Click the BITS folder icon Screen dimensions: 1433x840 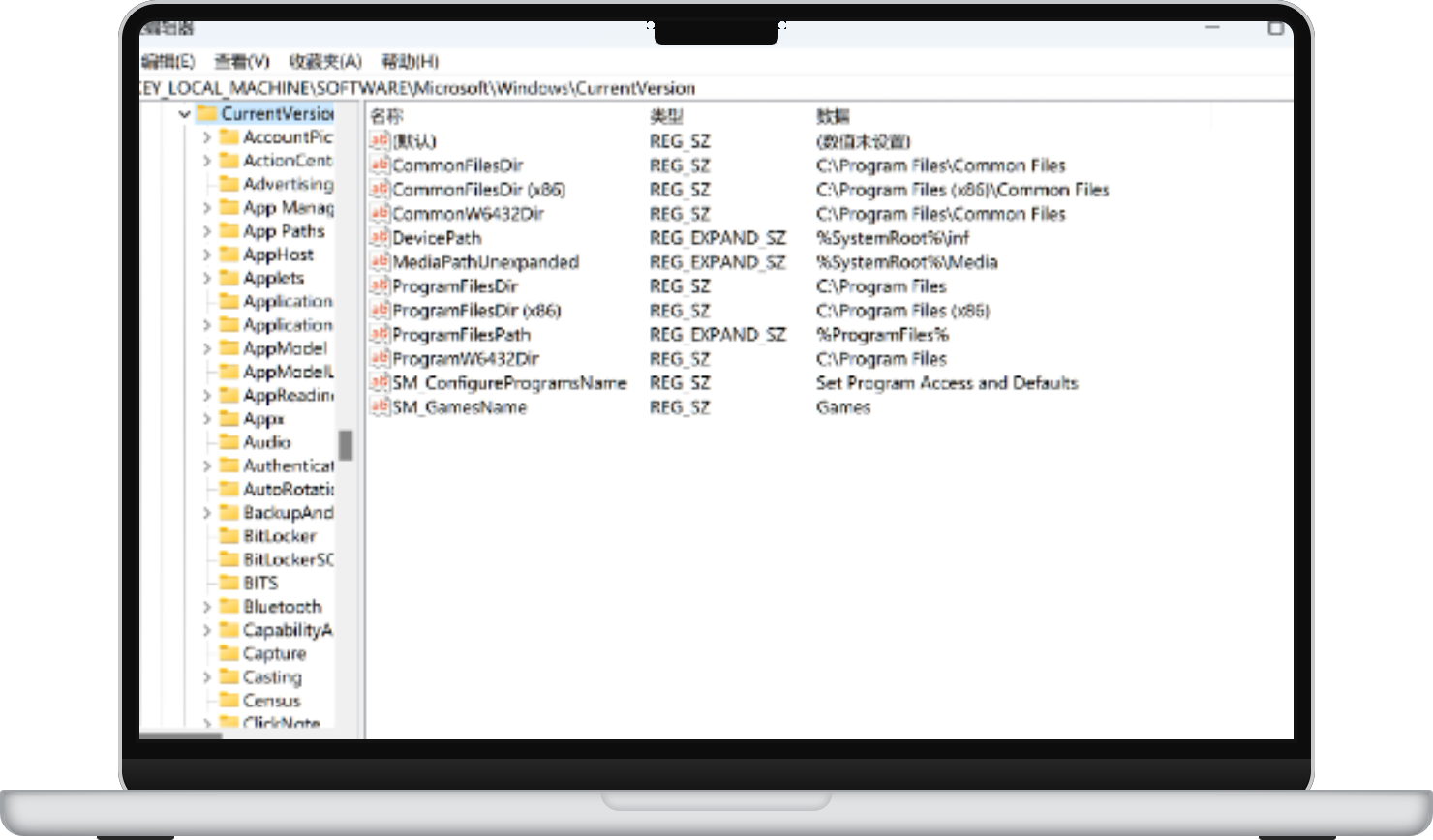click(x=229, y=583)
